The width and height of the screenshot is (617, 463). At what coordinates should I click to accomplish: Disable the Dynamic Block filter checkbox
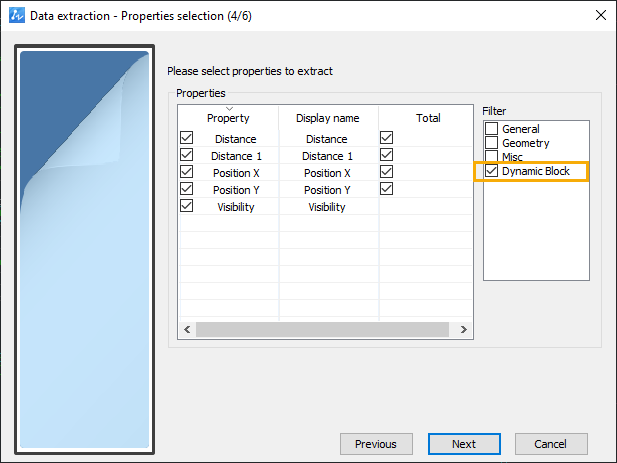(x=491, y=171)
